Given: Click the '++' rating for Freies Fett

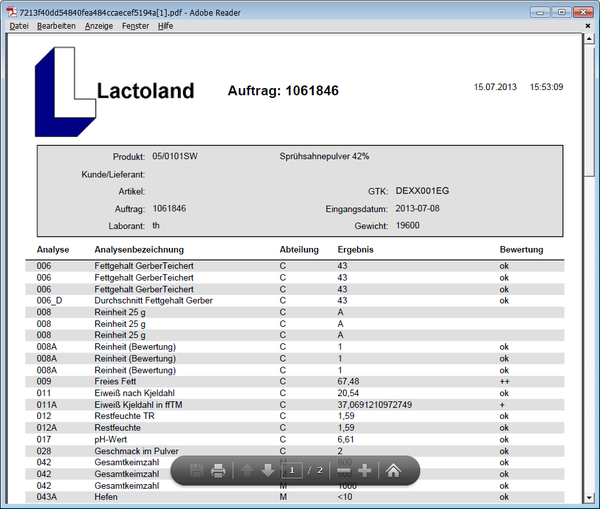Looking at the screenshot, I should pyautogui.click(x=504, y=382).
